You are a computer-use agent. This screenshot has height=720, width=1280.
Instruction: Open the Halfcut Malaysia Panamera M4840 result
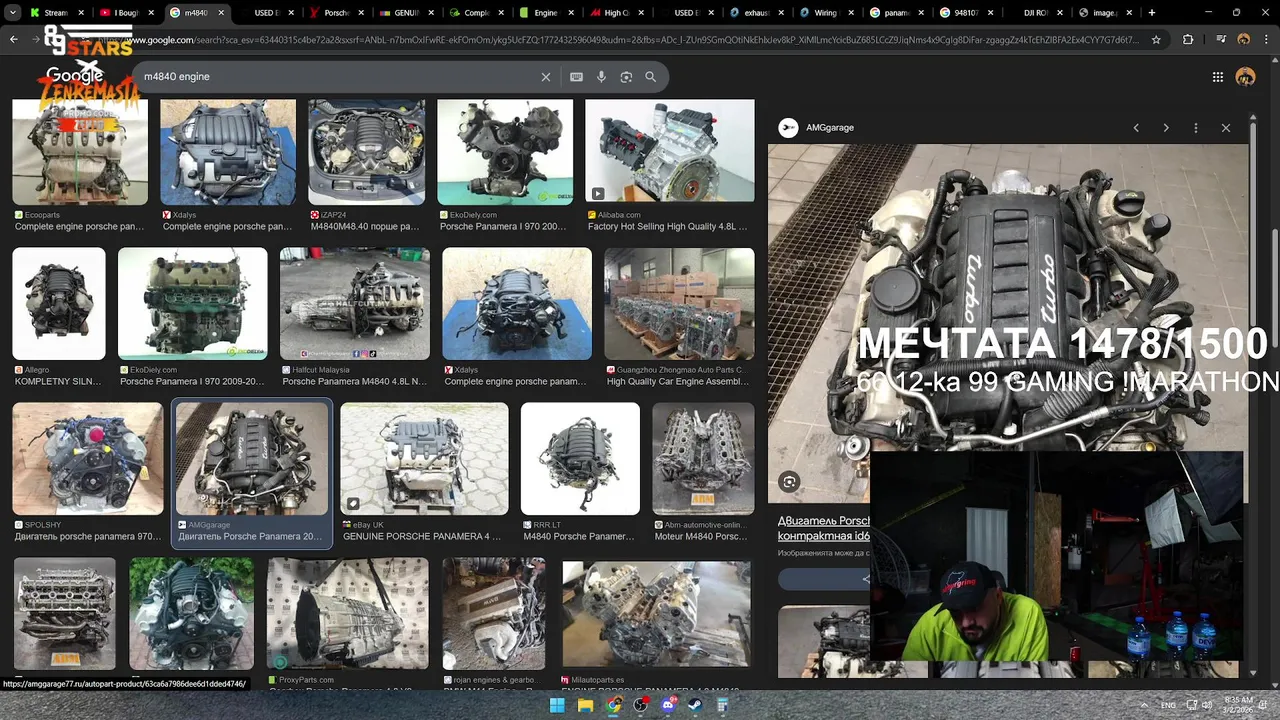[x=355, y=304]
